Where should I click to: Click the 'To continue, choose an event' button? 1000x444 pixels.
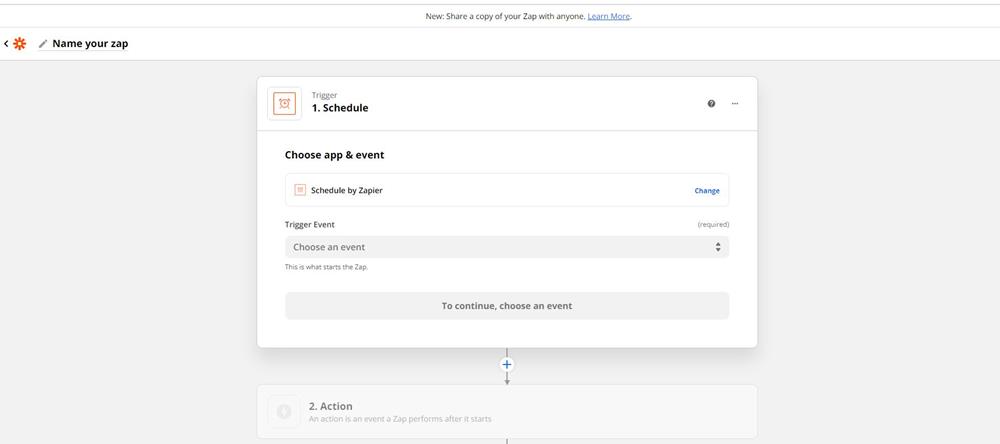pyautogui.click(x=506, y=306)
